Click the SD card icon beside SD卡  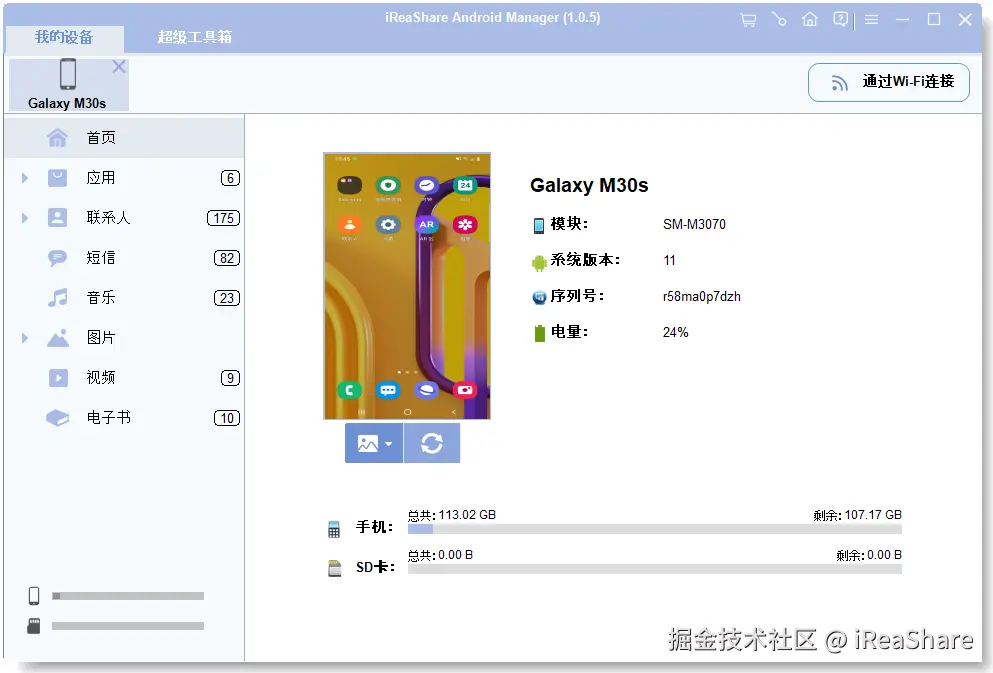click(x=334, y=568)
